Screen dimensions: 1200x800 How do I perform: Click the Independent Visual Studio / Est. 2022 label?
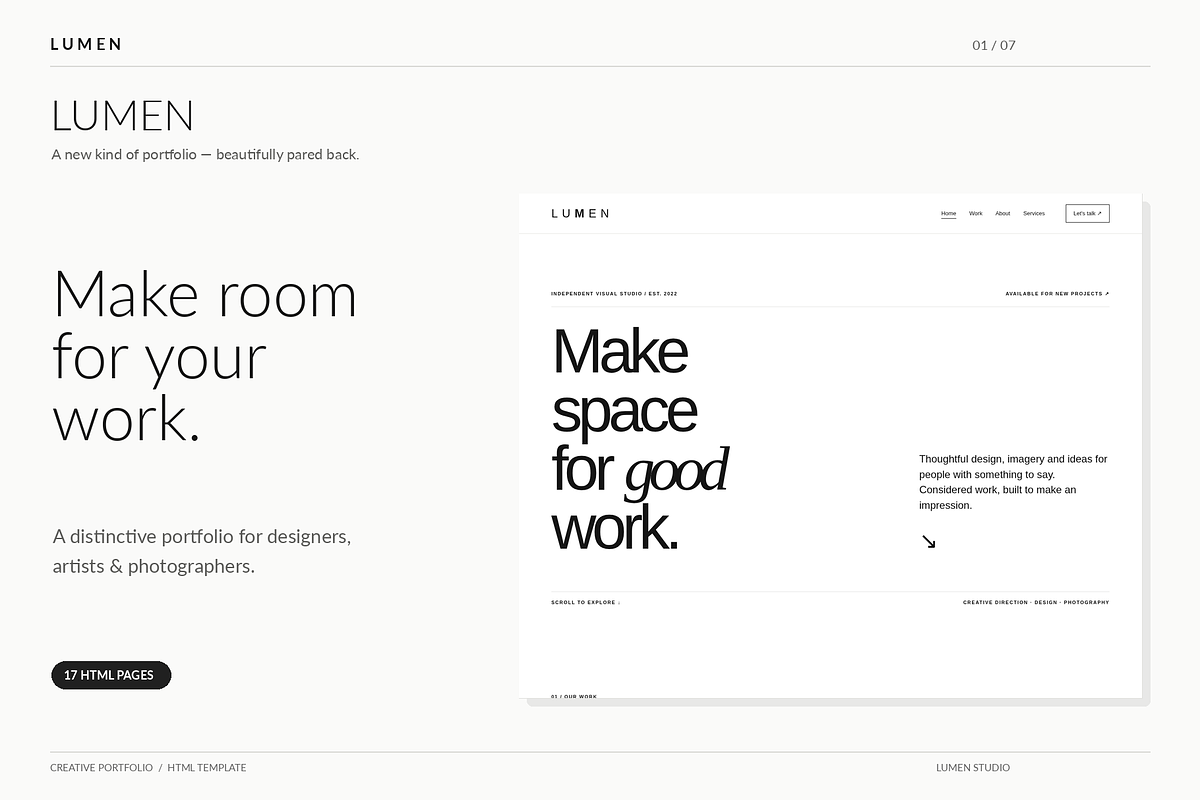[x=614, y=294]
